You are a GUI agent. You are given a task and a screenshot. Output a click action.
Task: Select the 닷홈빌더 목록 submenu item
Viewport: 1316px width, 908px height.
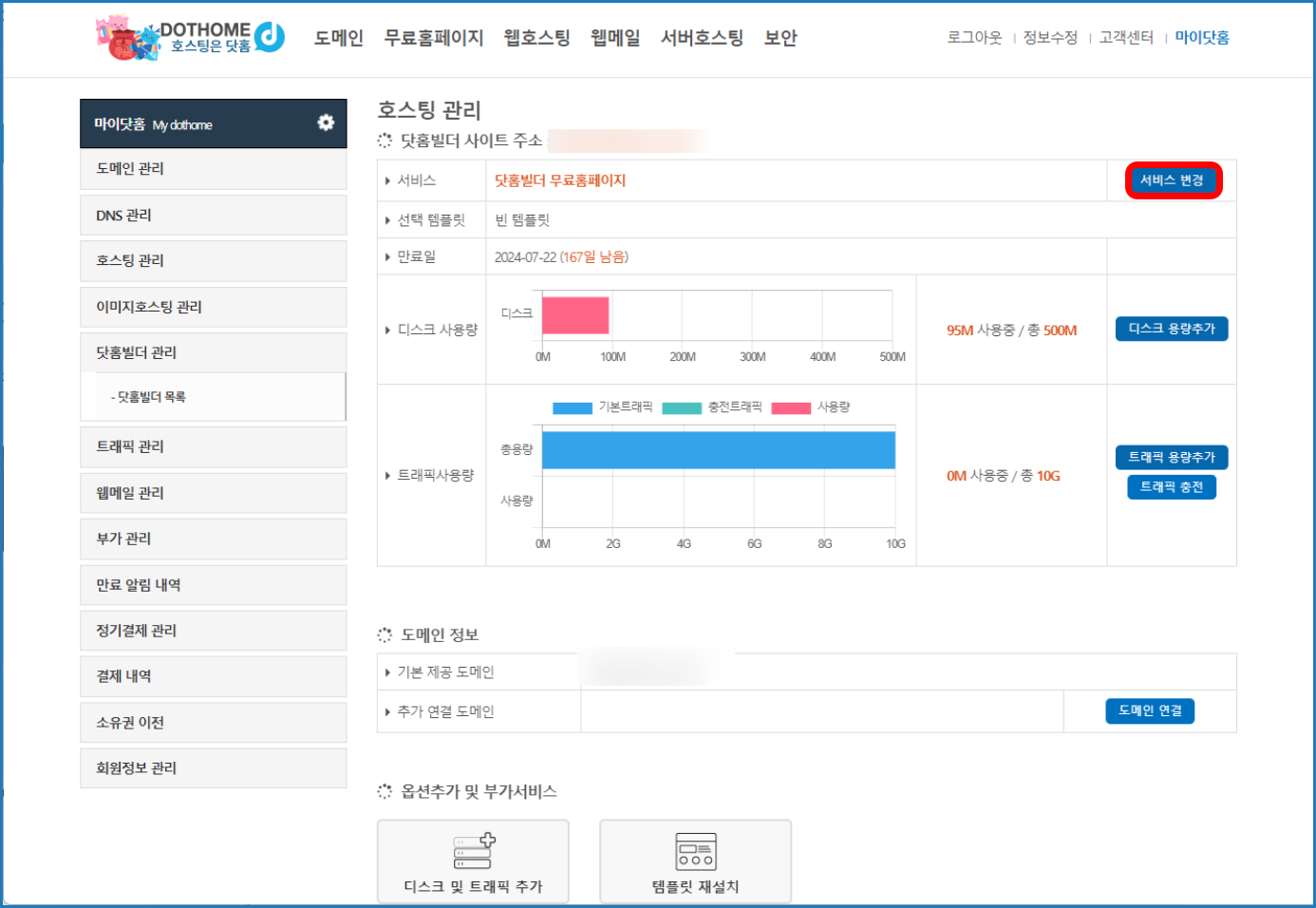coord(149,397)
